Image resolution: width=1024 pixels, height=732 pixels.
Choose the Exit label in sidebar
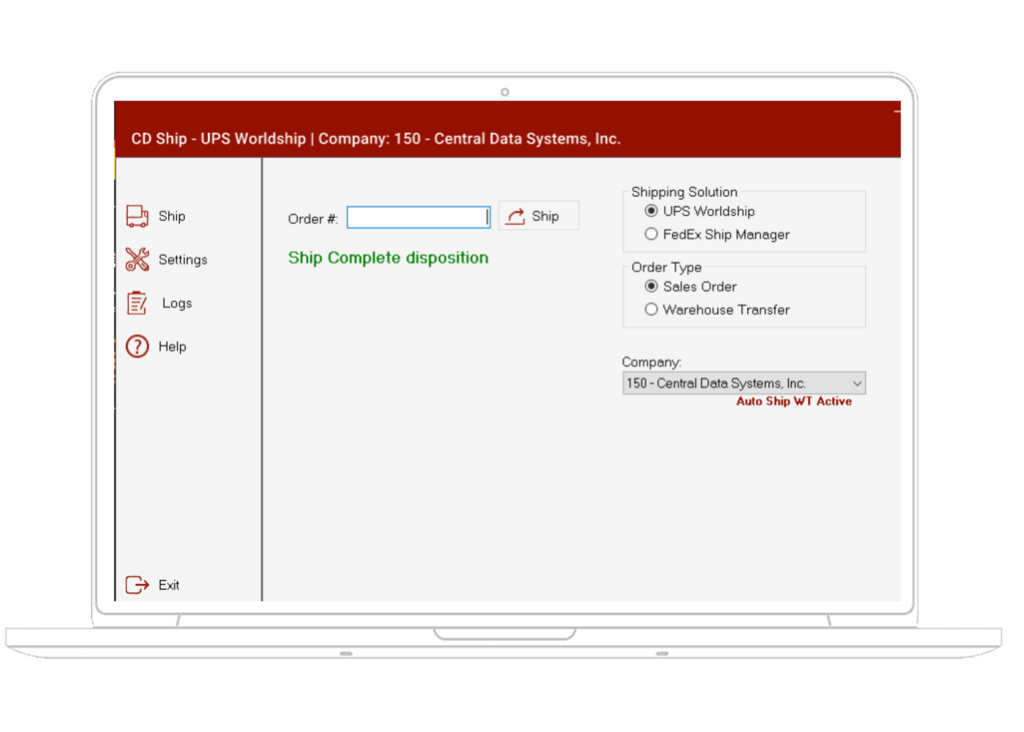point(169,585)
